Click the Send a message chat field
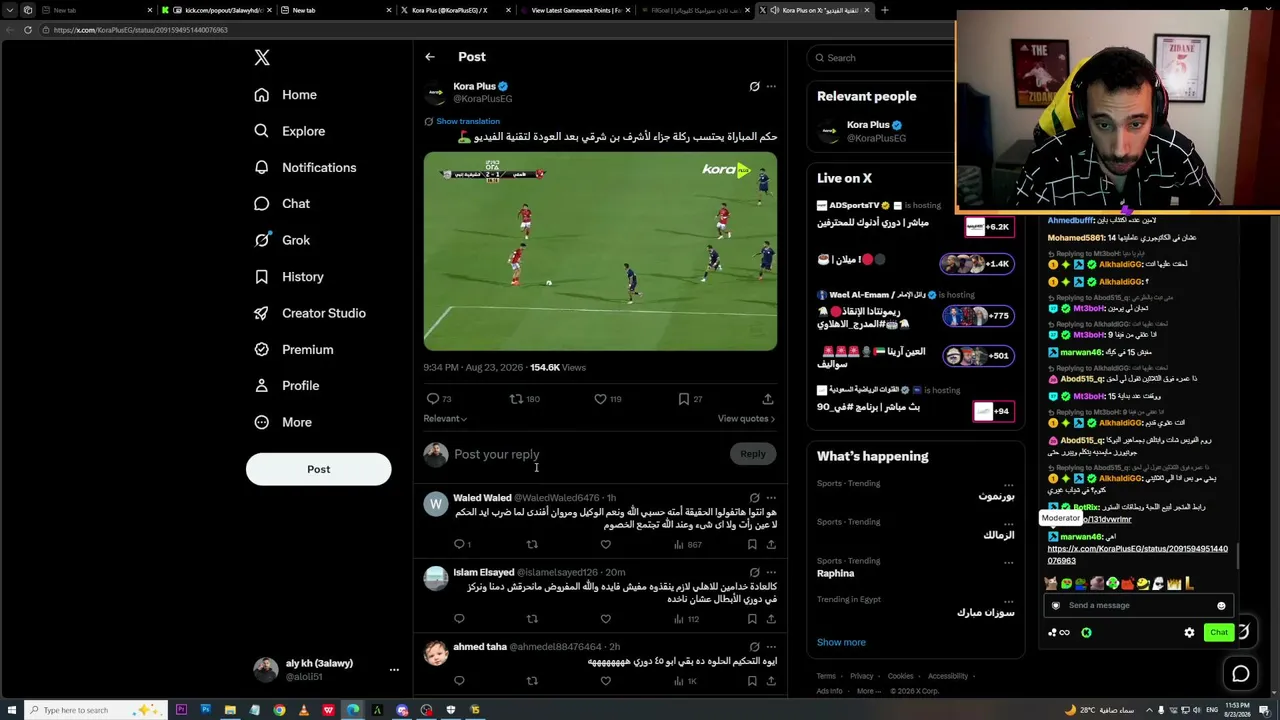Screen dimensions: 1280x720 coord(1136,605)
